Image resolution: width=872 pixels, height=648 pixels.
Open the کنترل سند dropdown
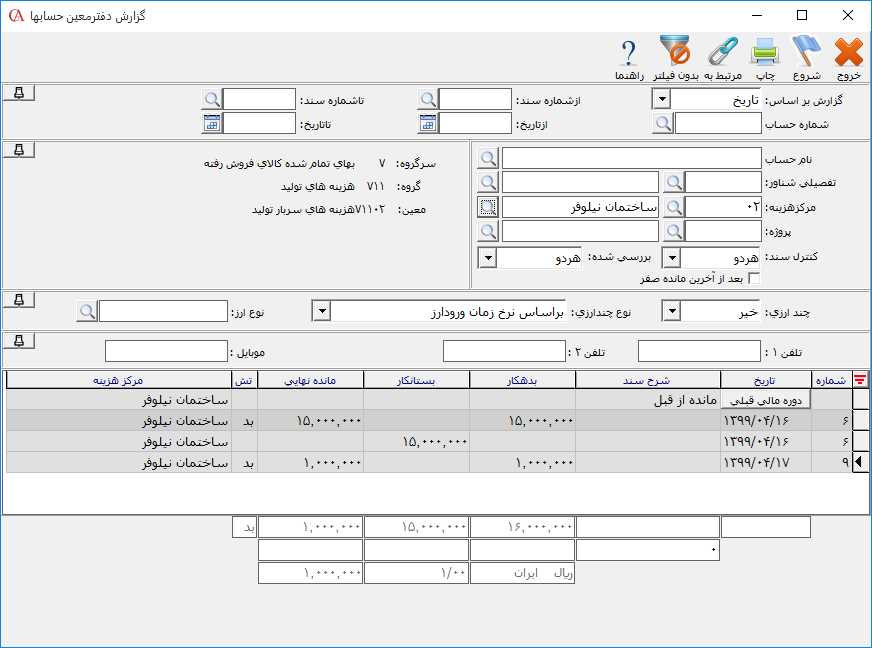click(671, 257)
